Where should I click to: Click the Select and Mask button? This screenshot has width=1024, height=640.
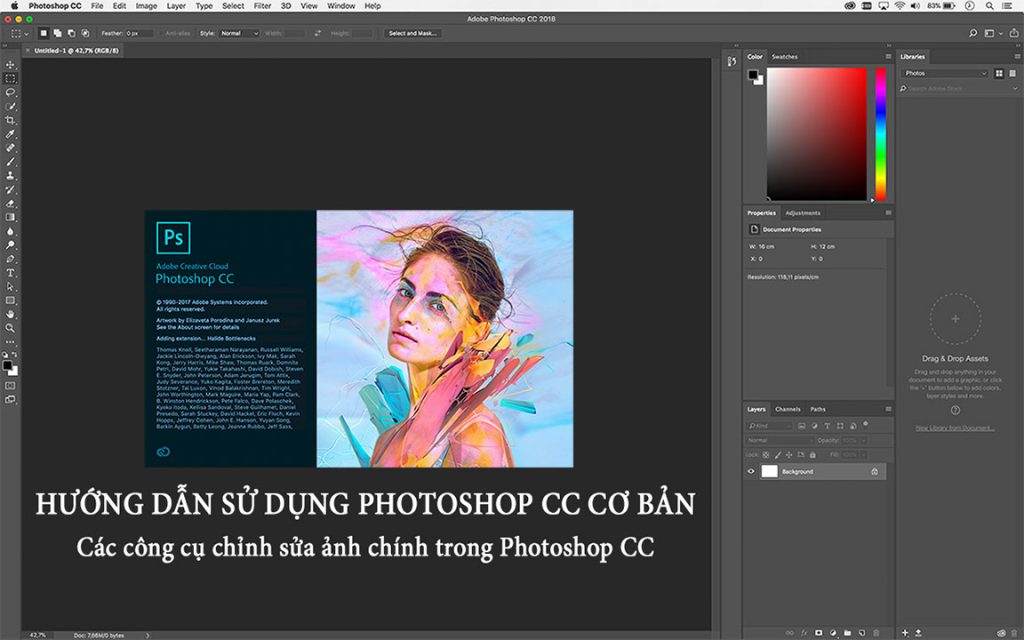tap(412, 32)
